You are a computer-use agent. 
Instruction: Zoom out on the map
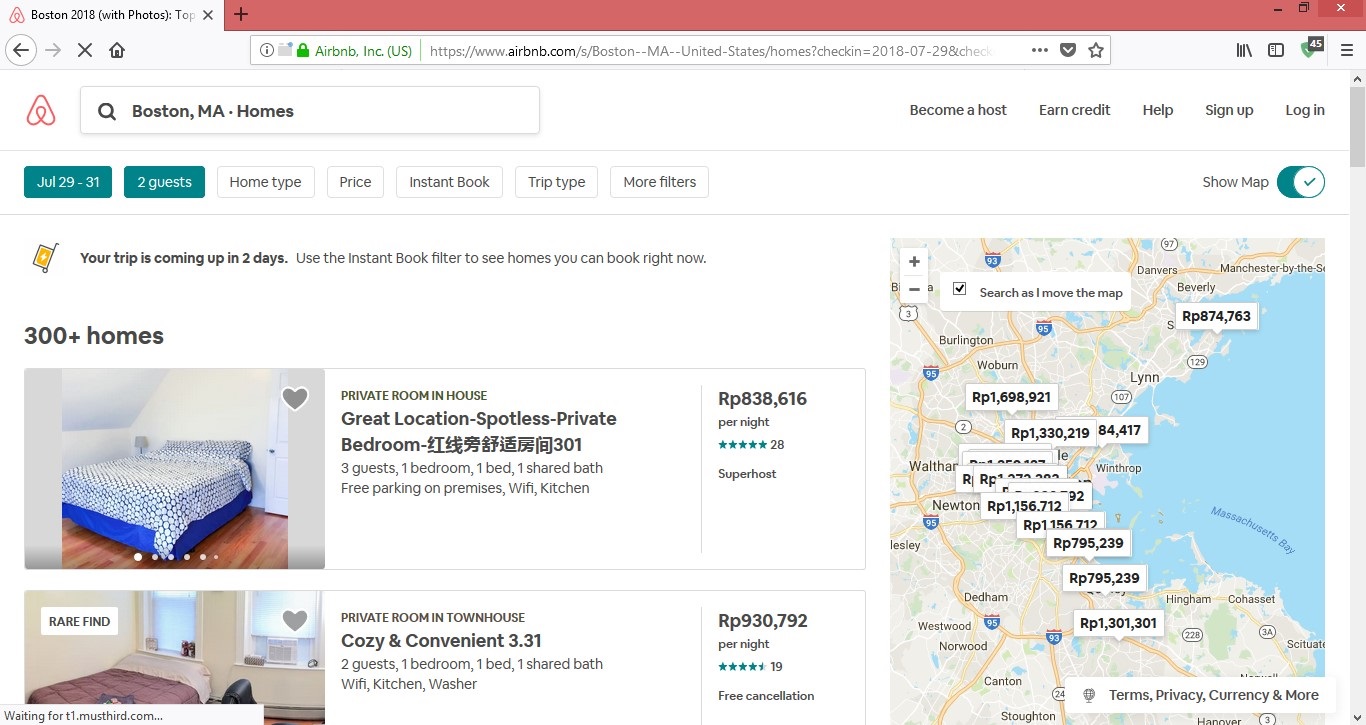click(x=914, y=290)
